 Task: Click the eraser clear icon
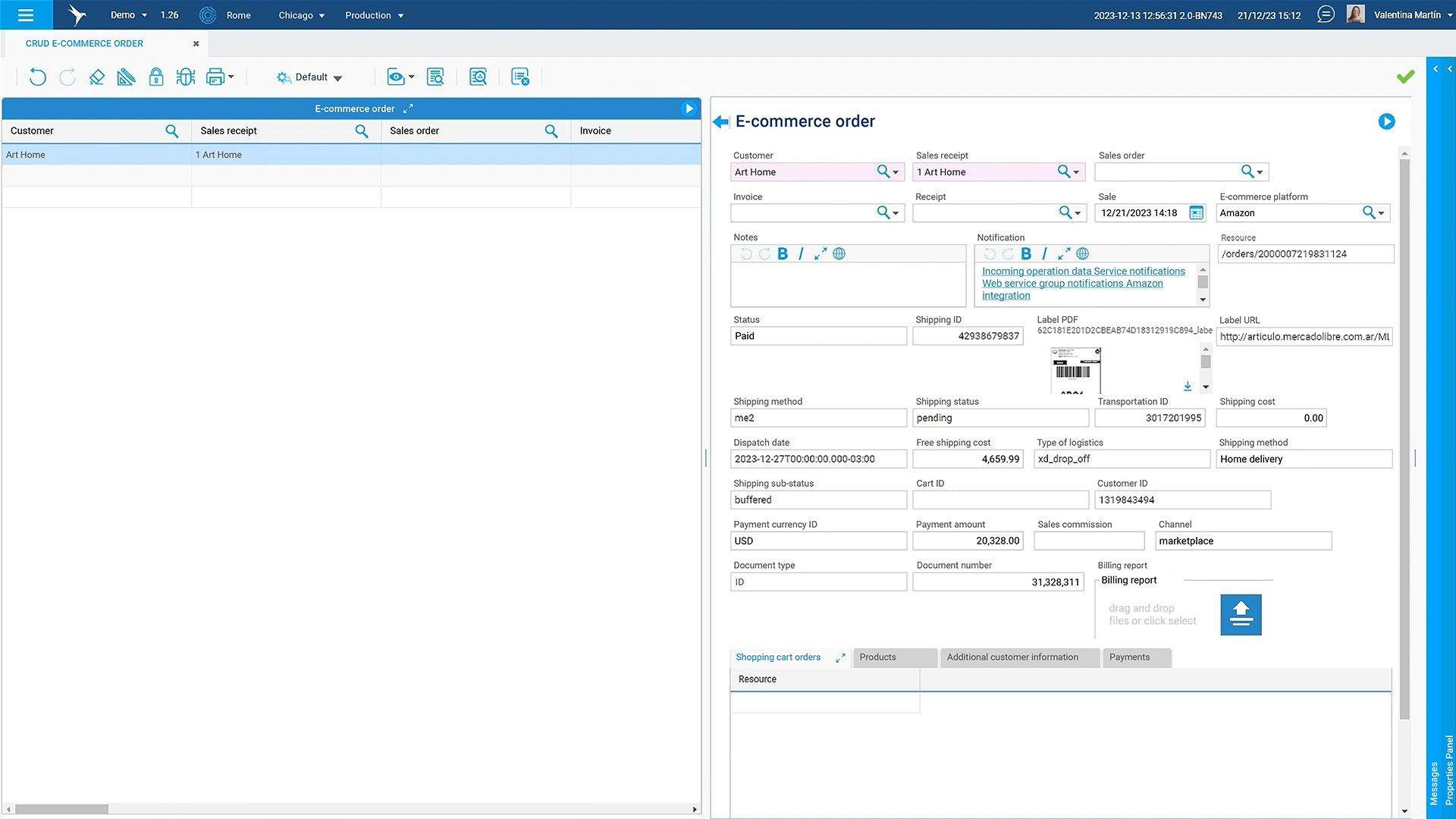[x=96, y=77]
